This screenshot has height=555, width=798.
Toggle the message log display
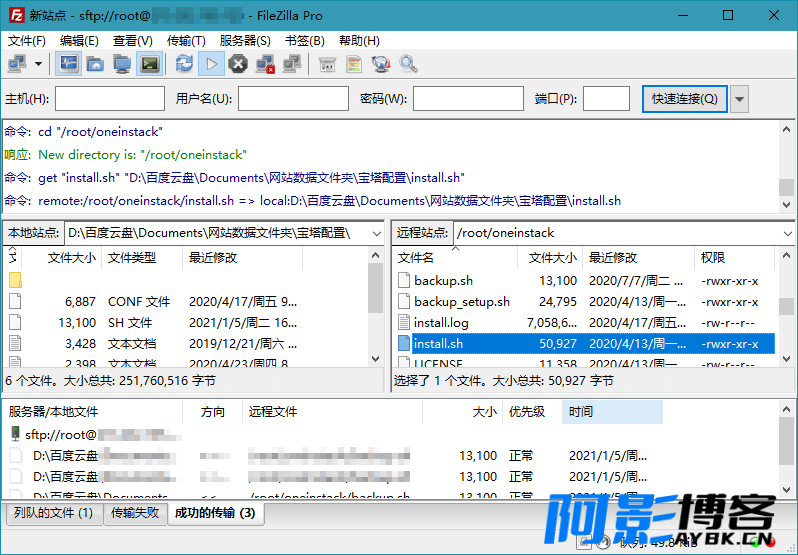click(x=69, y=64)
